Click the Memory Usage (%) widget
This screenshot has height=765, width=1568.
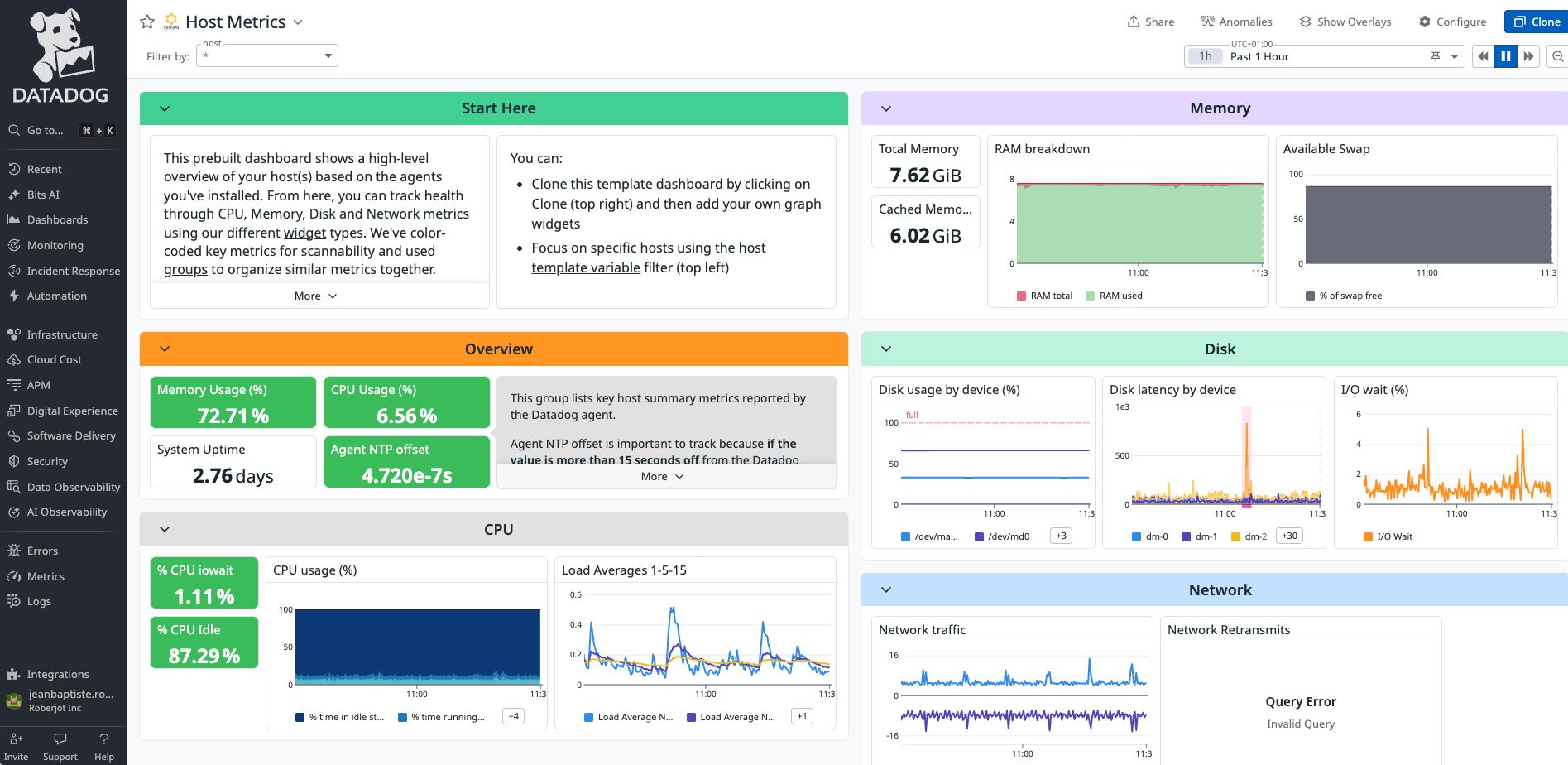click(x=233, y=402)
